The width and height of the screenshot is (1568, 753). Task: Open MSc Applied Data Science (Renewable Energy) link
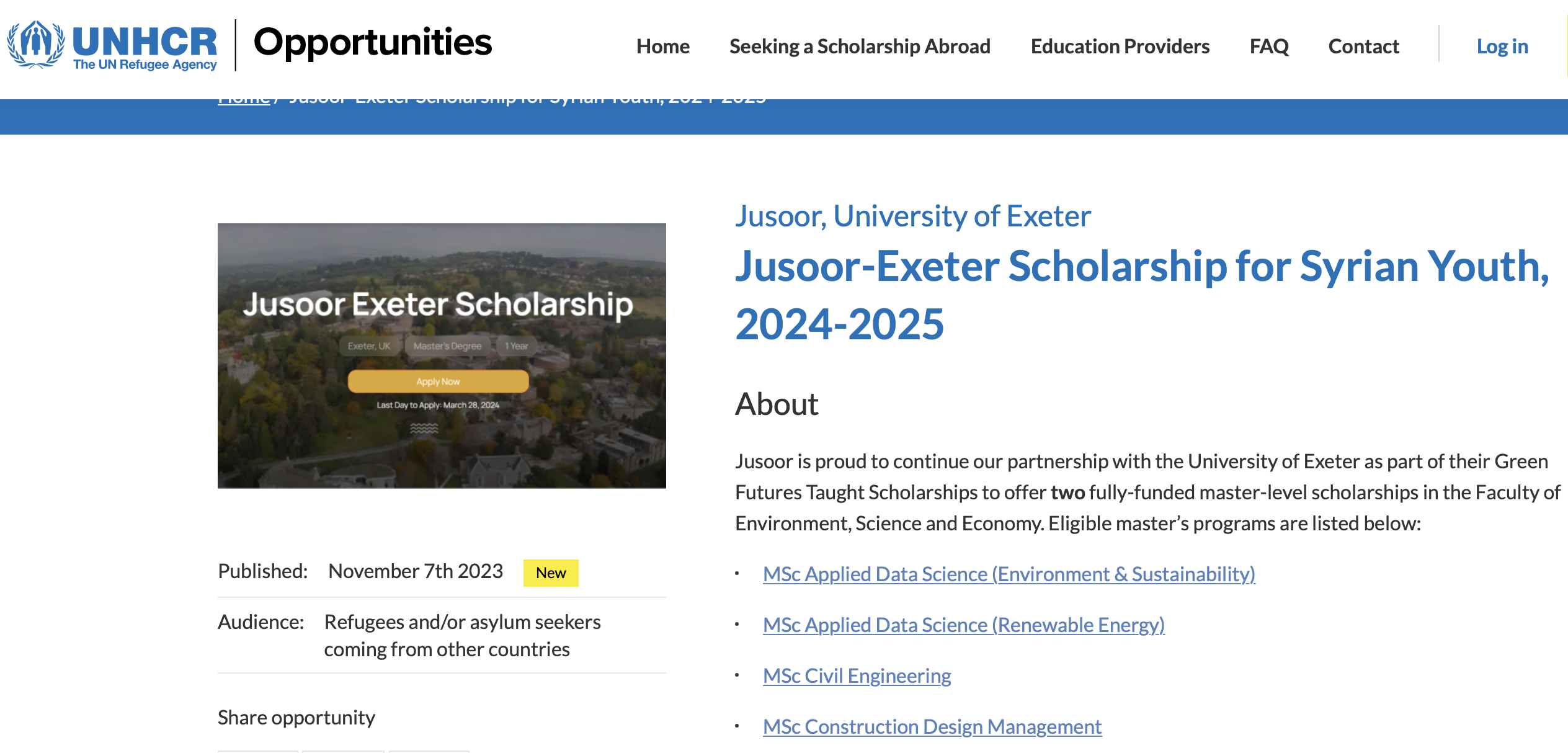tap(964, 625)
